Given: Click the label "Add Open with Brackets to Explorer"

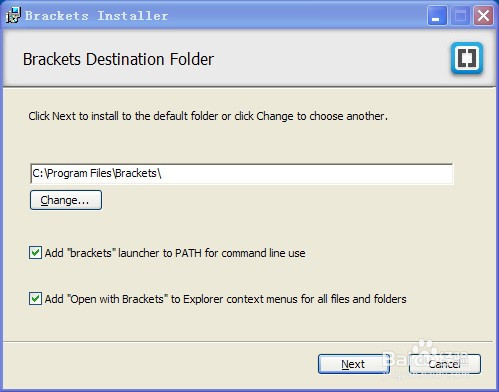Looking at the screenshot, I should click(x=226, y=299).
